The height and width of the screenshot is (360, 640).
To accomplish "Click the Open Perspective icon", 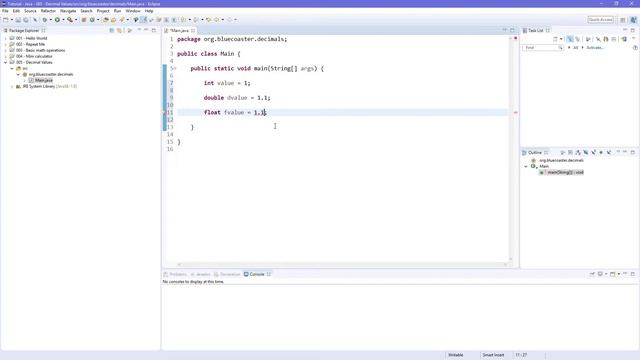I will point(623,20).
